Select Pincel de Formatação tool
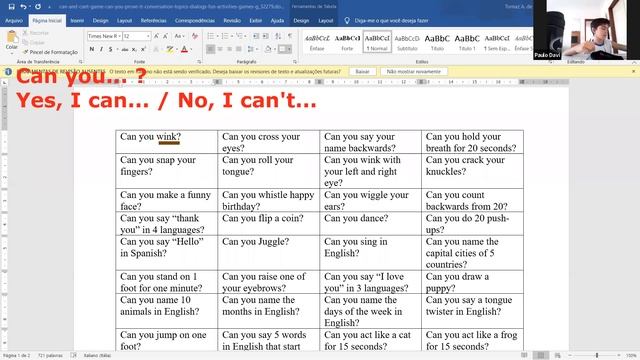The width and height of the screenshot is (640, 360). tap(50, 52)
